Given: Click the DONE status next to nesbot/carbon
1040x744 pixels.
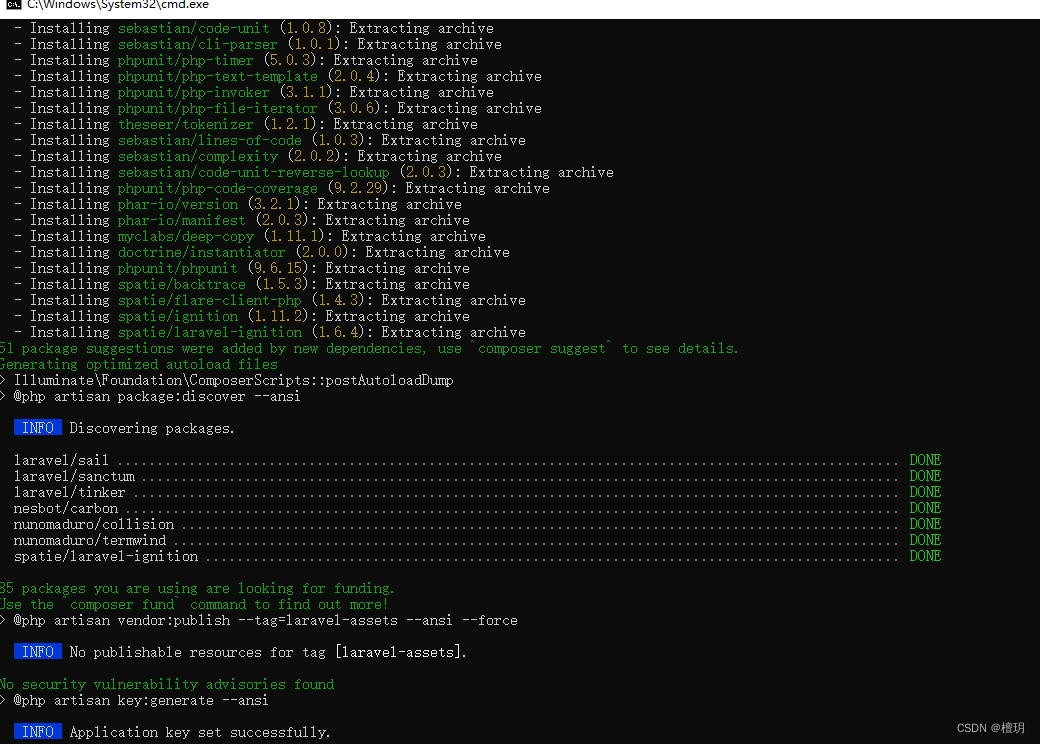Looking at the screenshot, I should pos(924,507).
